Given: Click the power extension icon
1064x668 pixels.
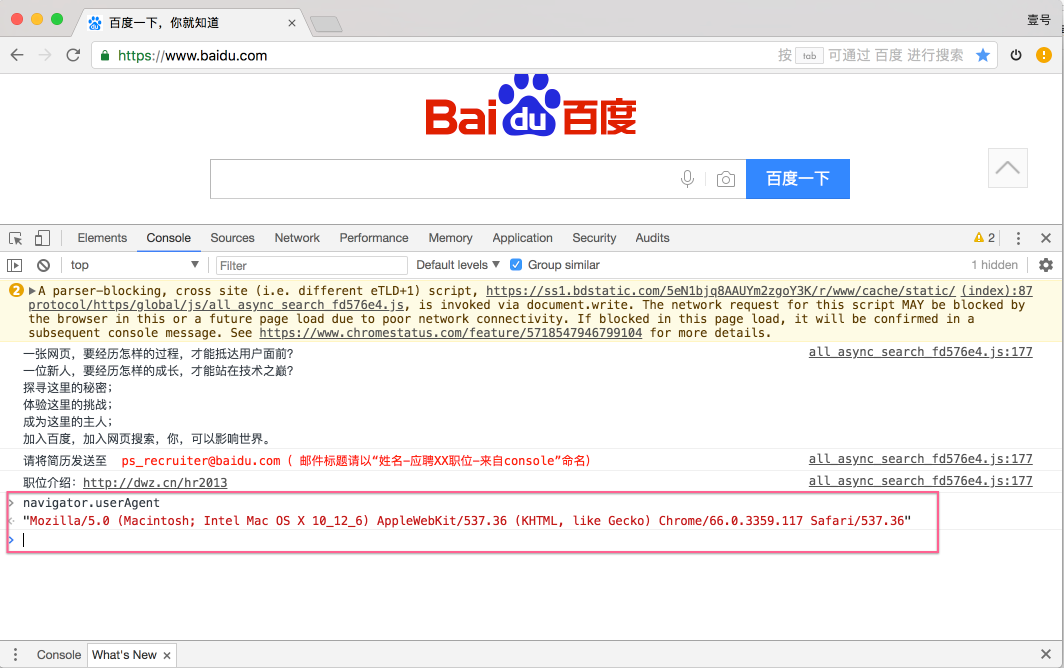Looking at the screenshot, I should (1016, 55).
